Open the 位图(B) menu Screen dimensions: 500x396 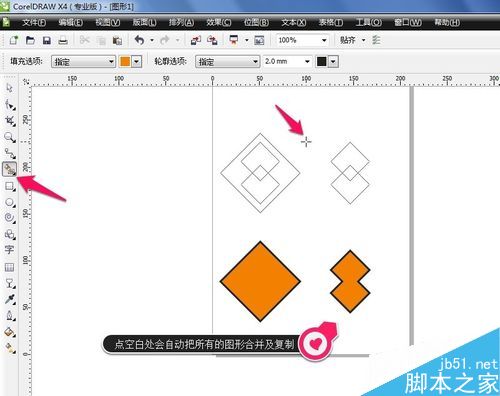(256, 23)
